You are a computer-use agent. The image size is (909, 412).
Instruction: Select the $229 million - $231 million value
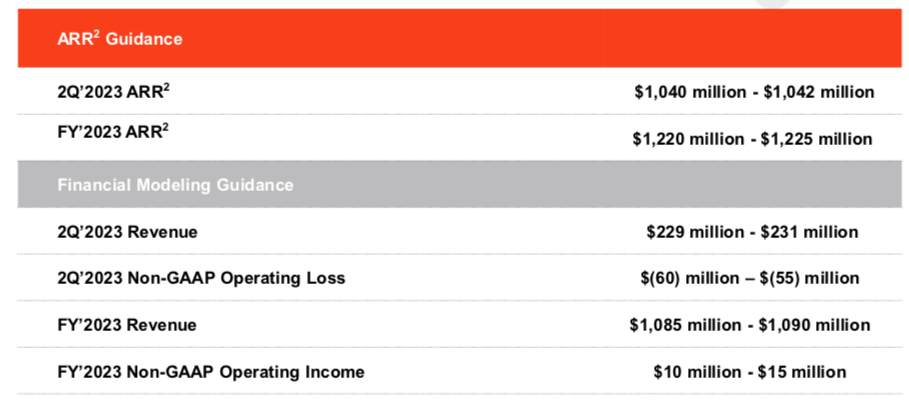click(x=752, y=232)
